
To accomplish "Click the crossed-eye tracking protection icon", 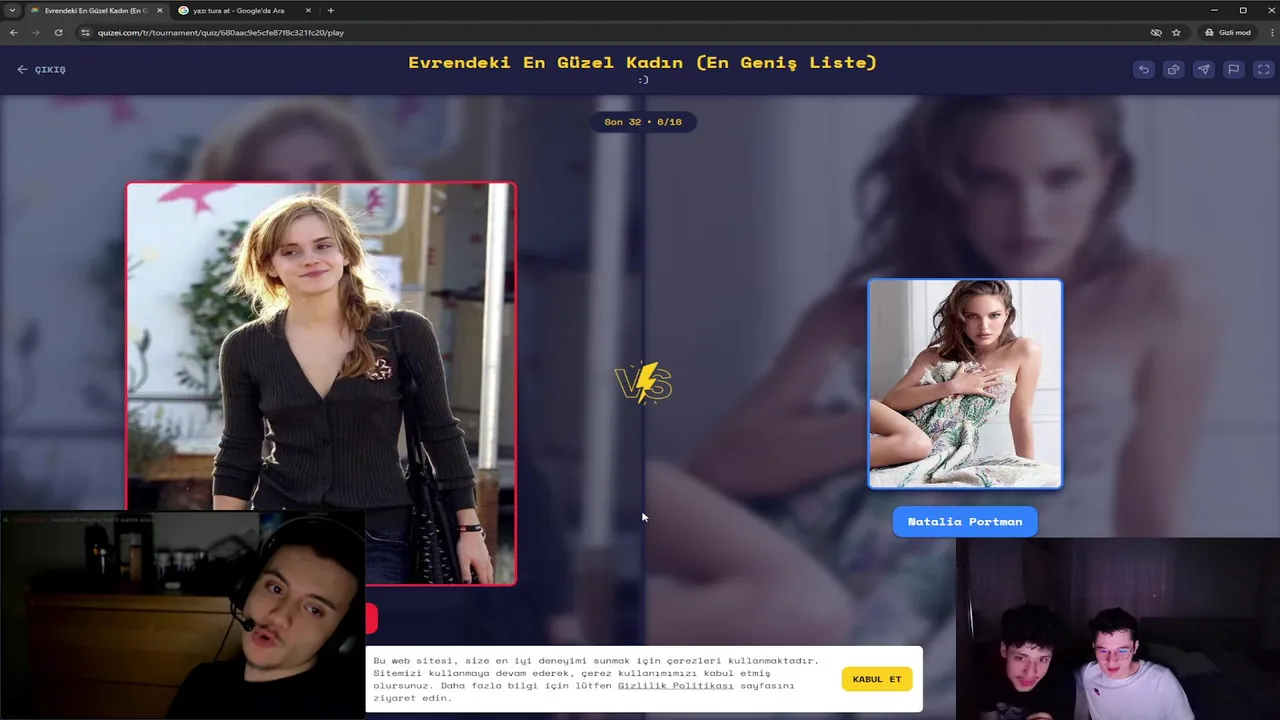I will tap(1156, 32).
